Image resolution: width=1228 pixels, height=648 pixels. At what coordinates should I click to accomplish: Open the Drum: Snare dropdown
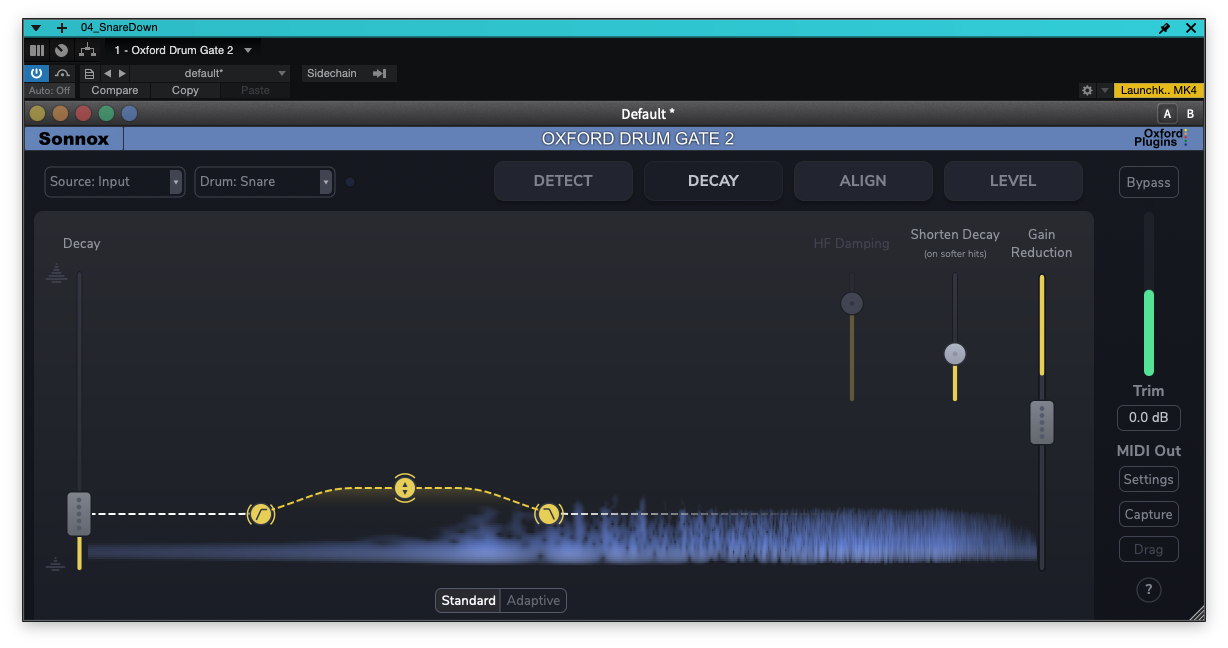click(x=265, y=182)
